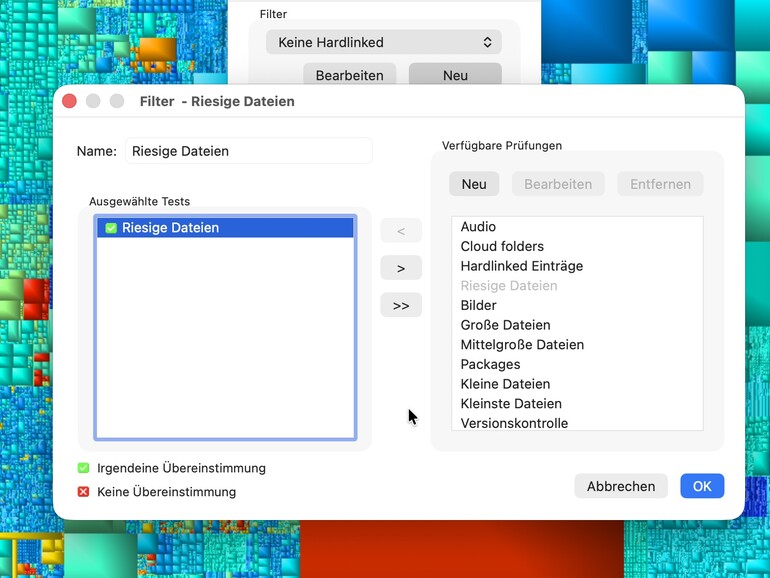Click Neu in Verfügbare Prüfungen
Viewport: 770px width, 578px height.
tap(474, 184)
